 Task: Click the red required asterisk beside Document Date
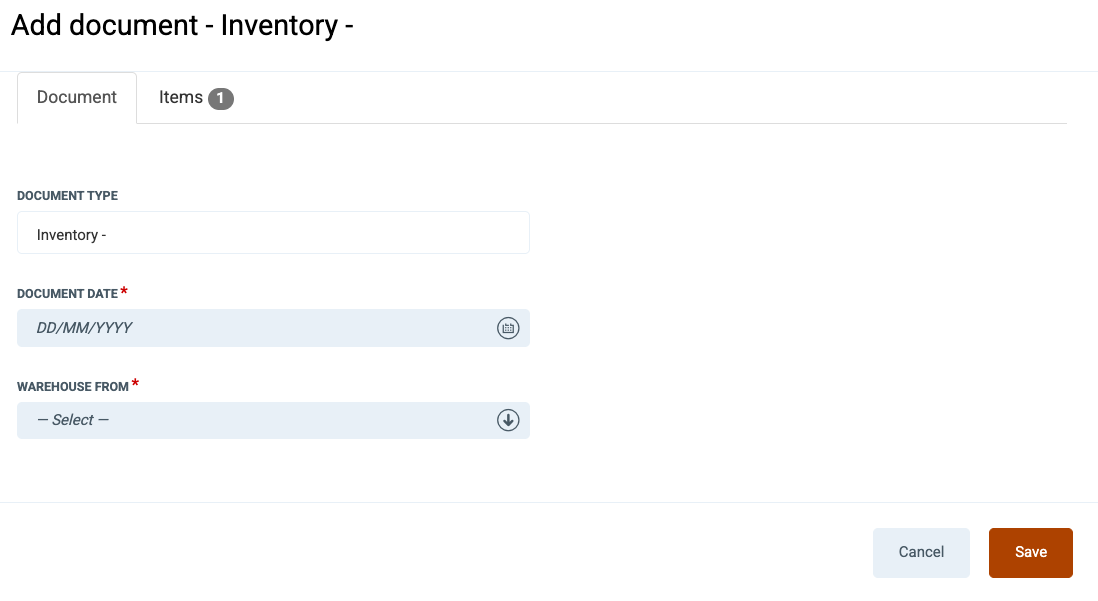(x=124, y=291)
